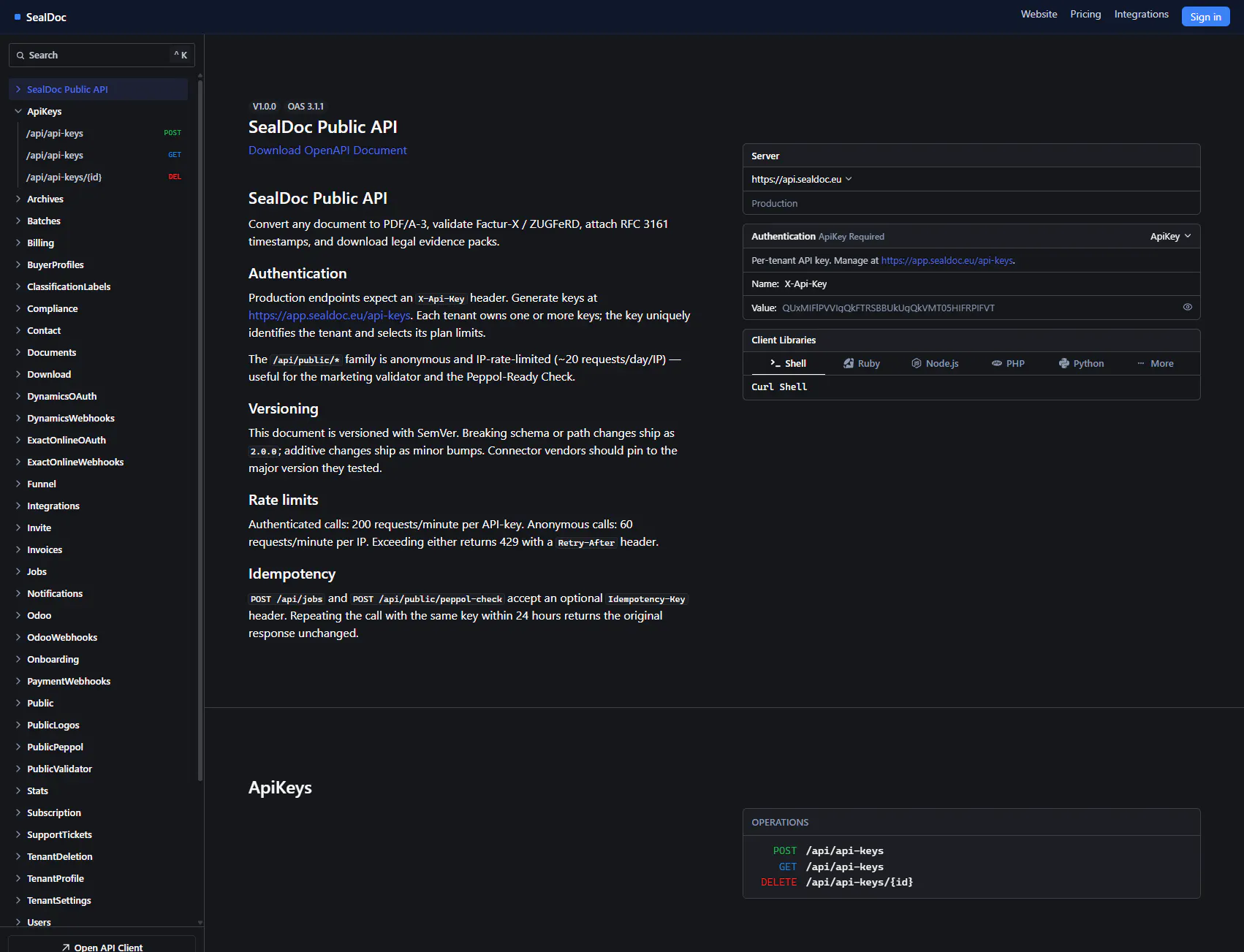
Task: Expand the Invite sidebar section
Action: tap(98, 528)
